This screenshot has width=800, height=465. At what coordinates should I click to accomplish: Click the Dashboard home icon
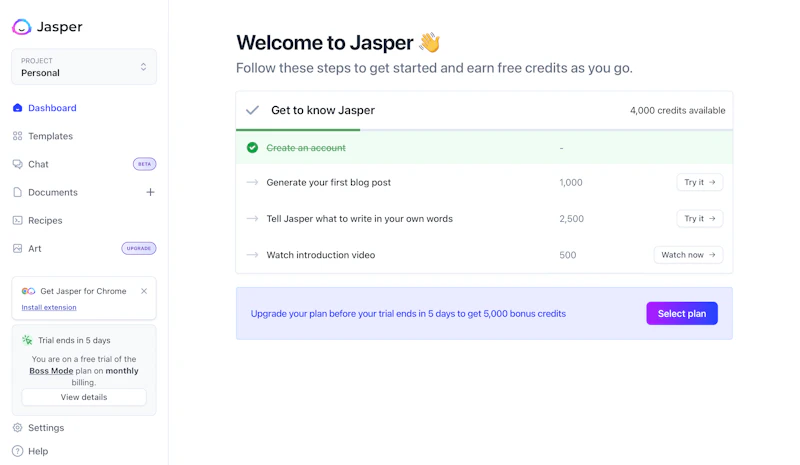[x=17, y=108]
